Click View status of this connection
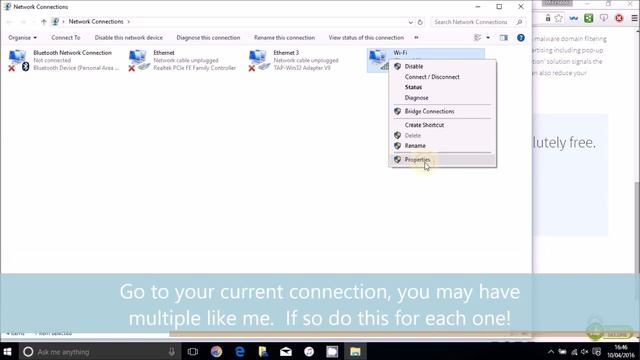 pyautogui.click(x=366, y=38)
